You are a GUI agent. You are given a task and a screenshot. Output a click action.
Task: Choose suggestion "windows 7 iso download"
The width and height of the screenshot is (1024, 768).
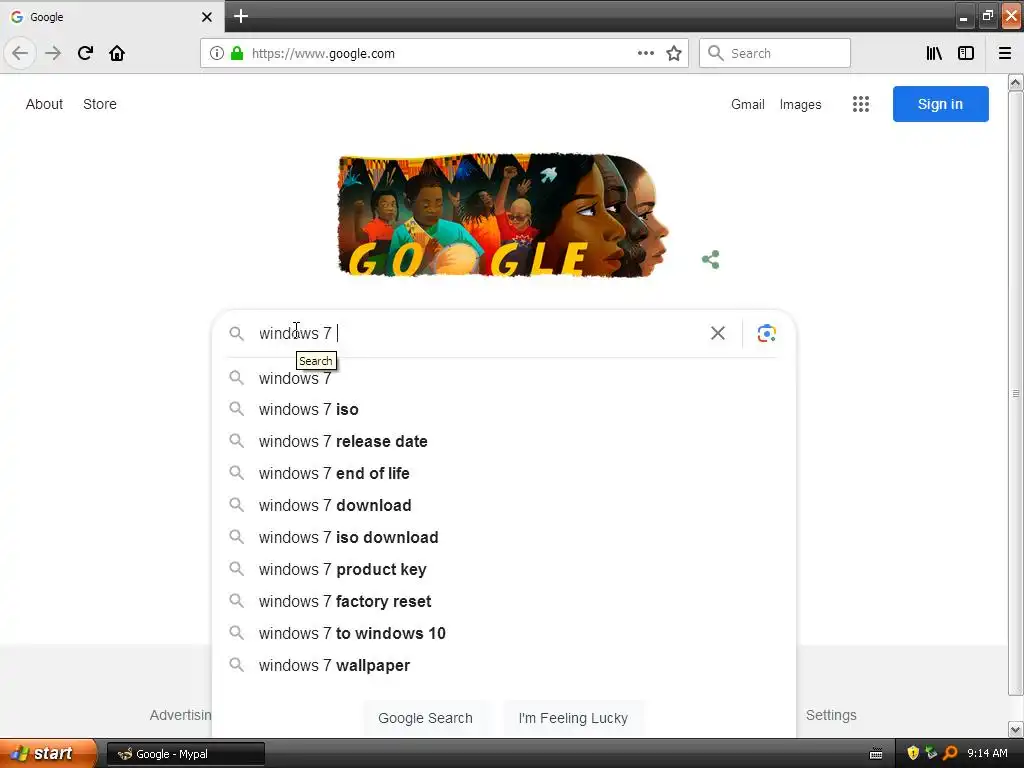coord(504,537)
